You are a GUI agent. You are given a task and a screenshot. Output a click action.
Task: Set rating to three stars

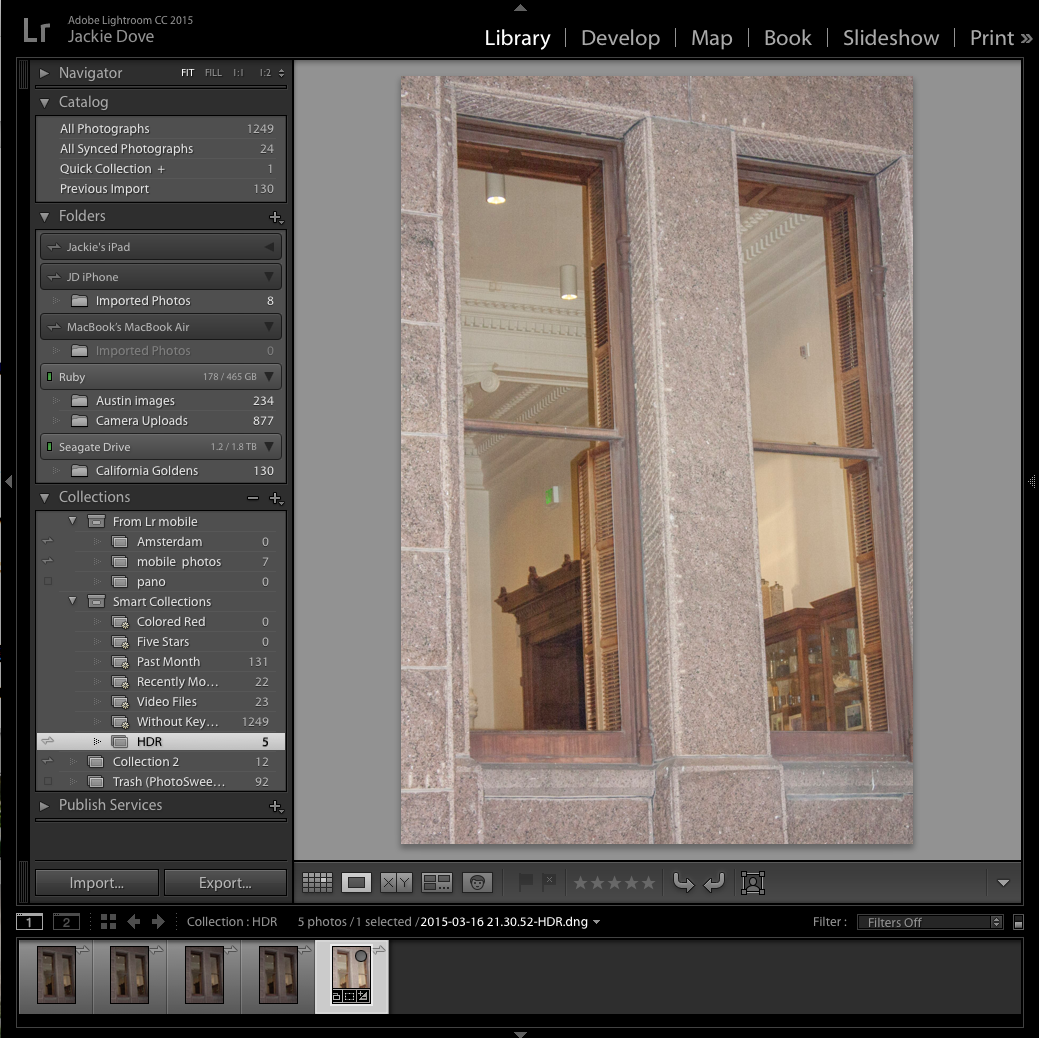click(614, 882)
